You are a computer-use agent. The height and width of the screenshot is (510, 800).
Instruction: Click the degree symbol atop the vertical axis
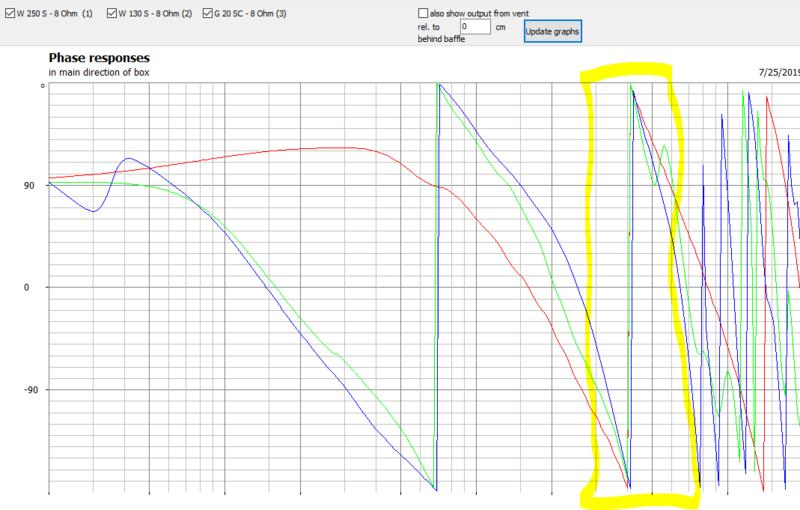point(42,87)
